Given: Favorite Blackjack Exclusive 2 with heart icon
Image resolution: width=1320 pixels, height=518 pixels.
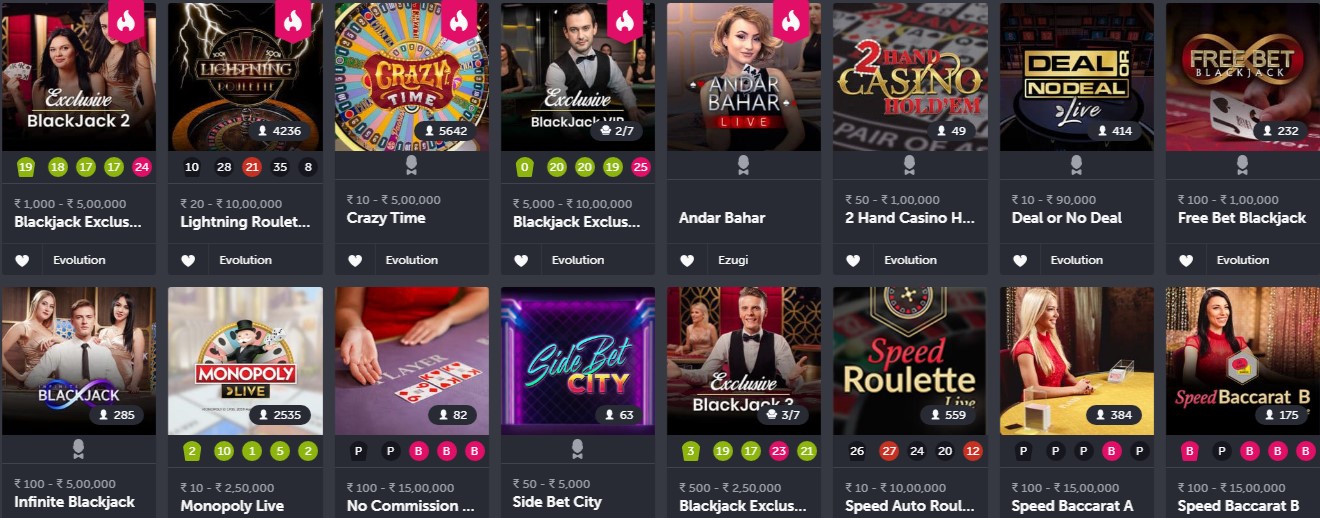Looking at the screenshot, I should pyautogui.click(x=22, y=260).
